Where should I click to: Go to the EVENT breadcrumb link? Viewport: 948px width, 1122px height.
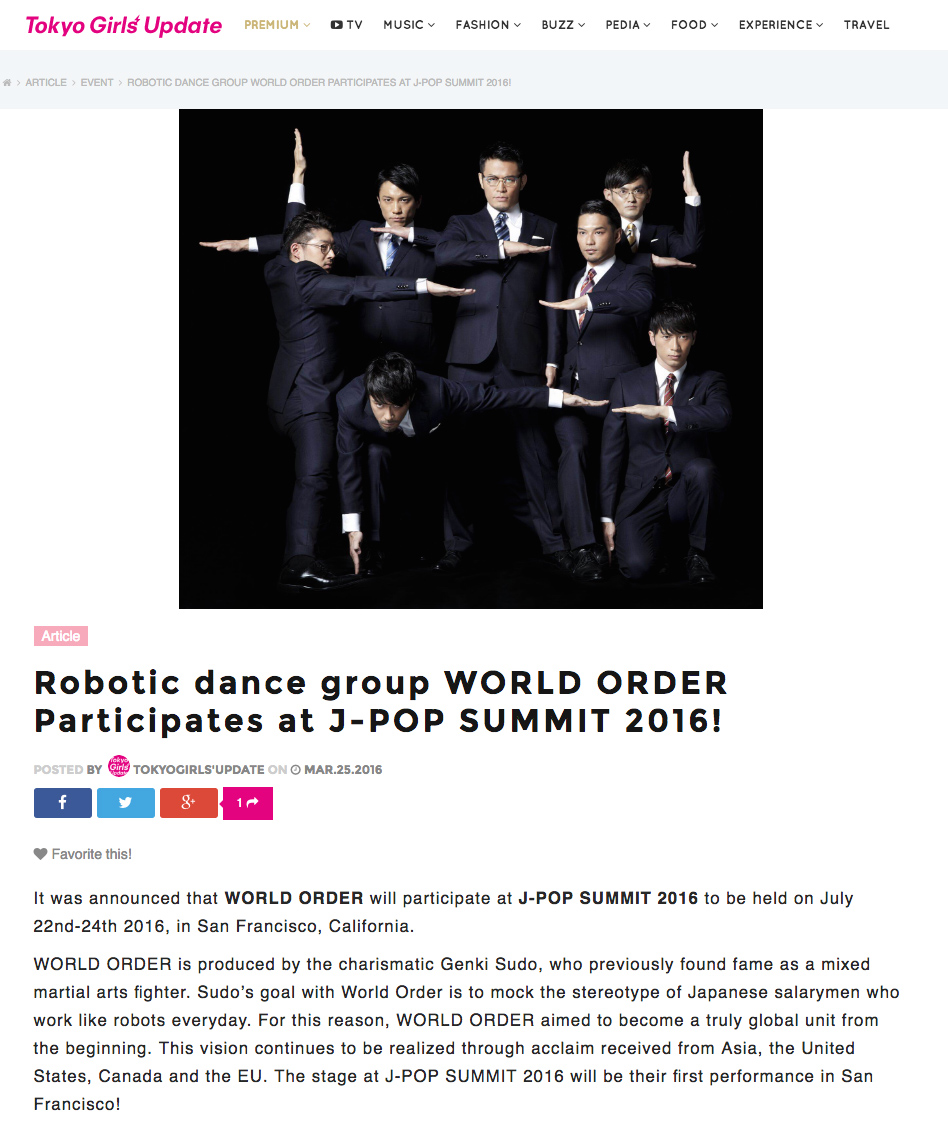tap(97, 83)
